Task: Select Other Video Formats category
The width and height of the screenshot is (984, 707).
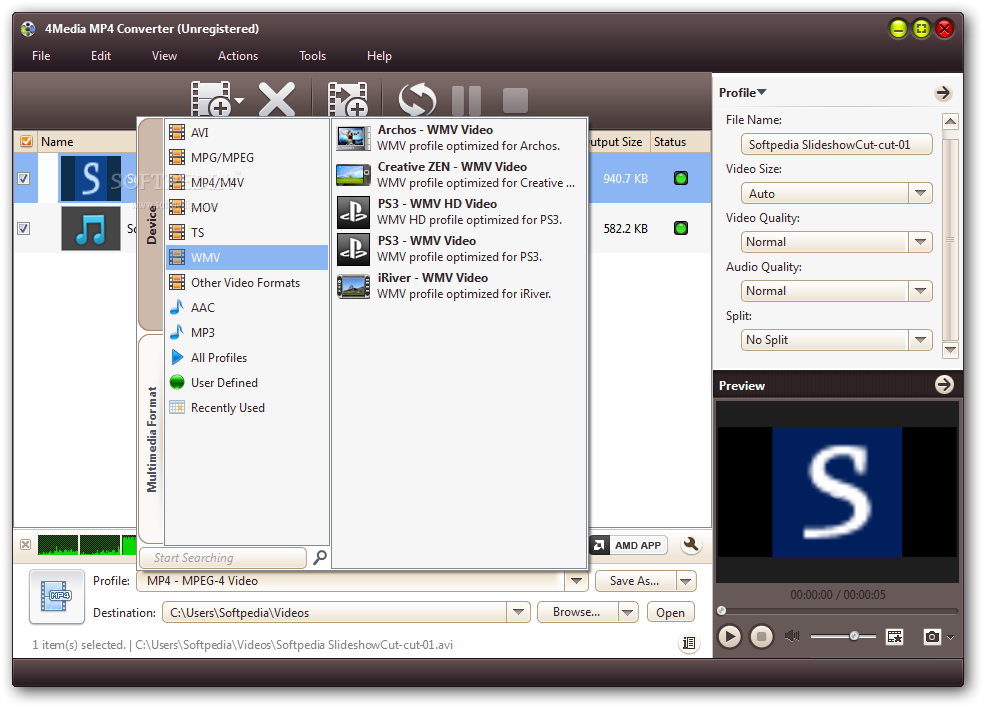Action: [247, 283]
